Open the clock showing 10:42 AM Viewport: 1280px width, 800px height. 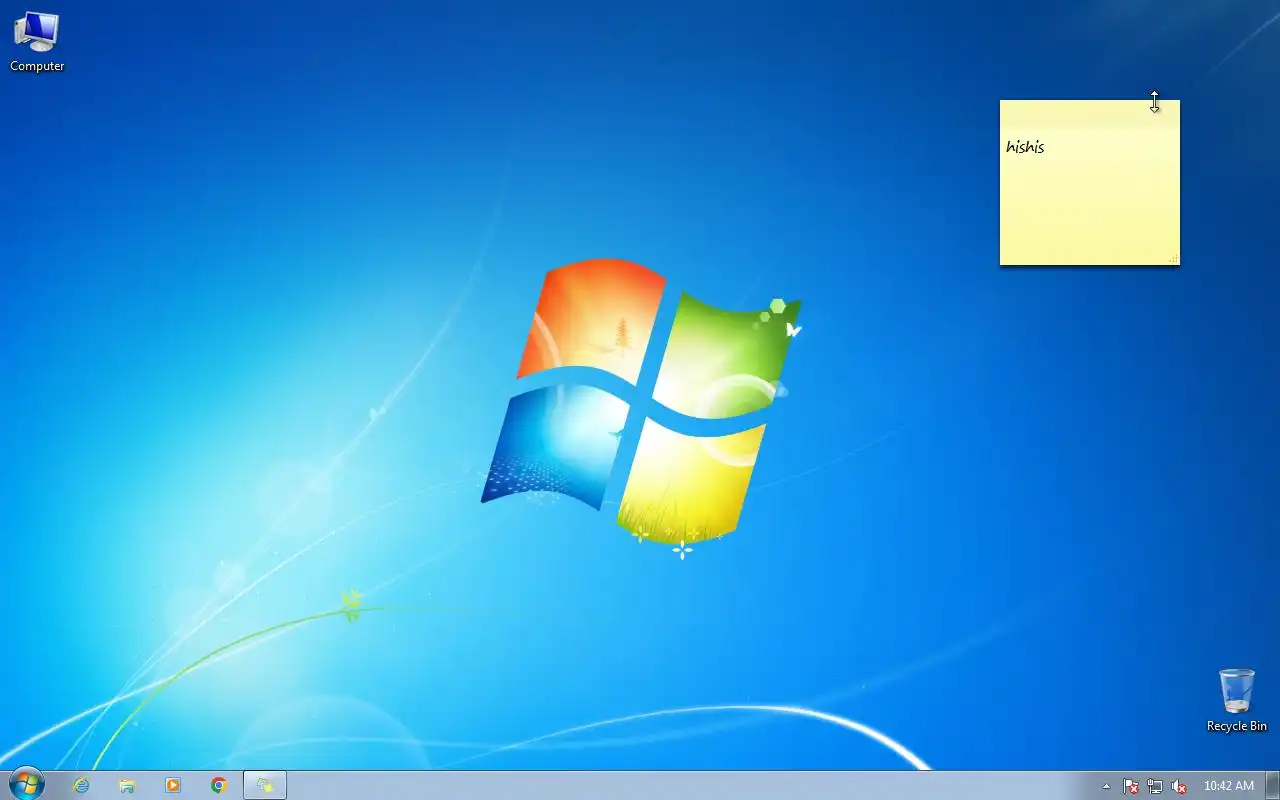point(1229,786)
